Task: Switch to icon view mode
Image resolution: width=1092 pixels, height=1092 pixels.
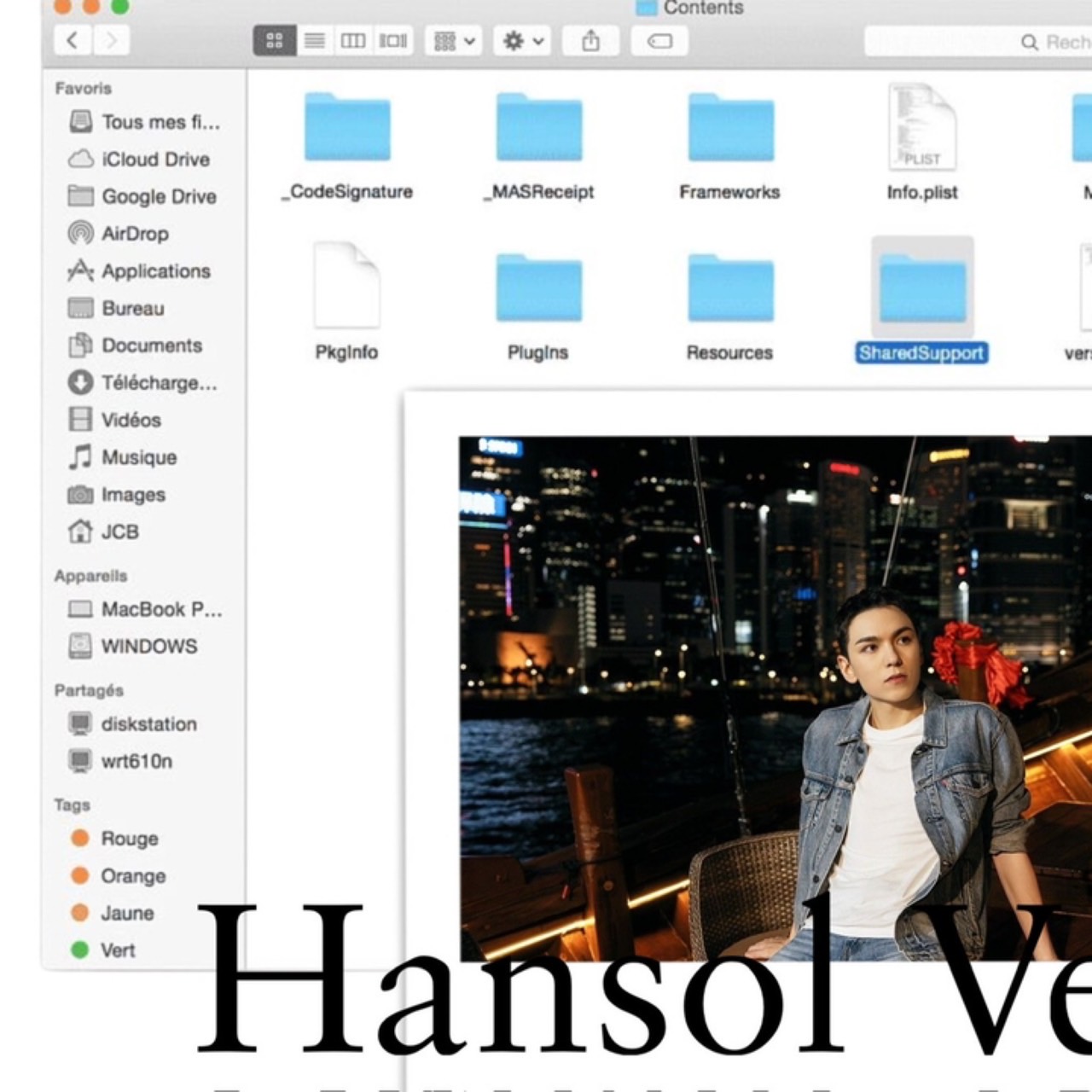Action: coord(274,40)
